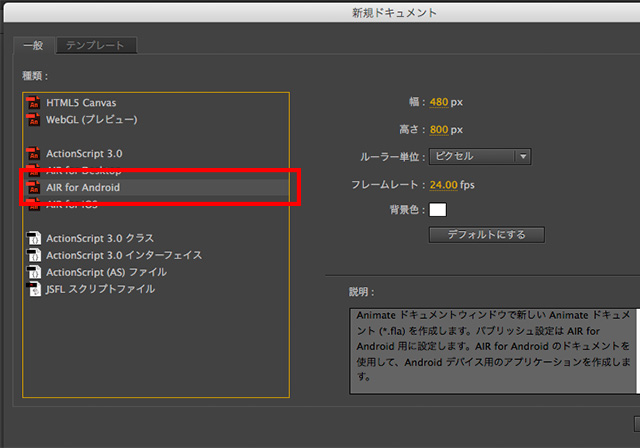The width and height of the screenshot is (640, 448).
Task: Click the ActionScript (AS) ファイル icon
Action: click(x=34, y=272)
